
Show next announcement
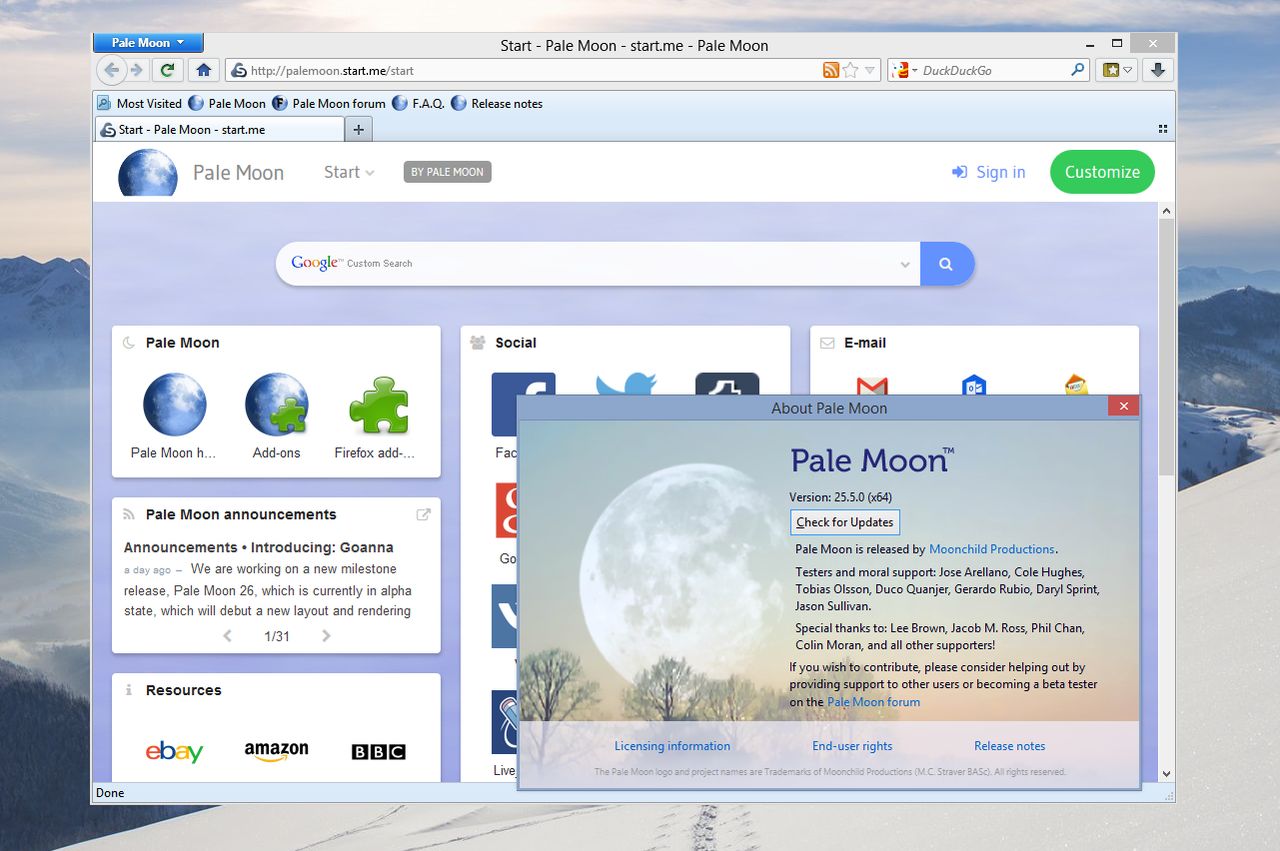(x=326, y=636)
